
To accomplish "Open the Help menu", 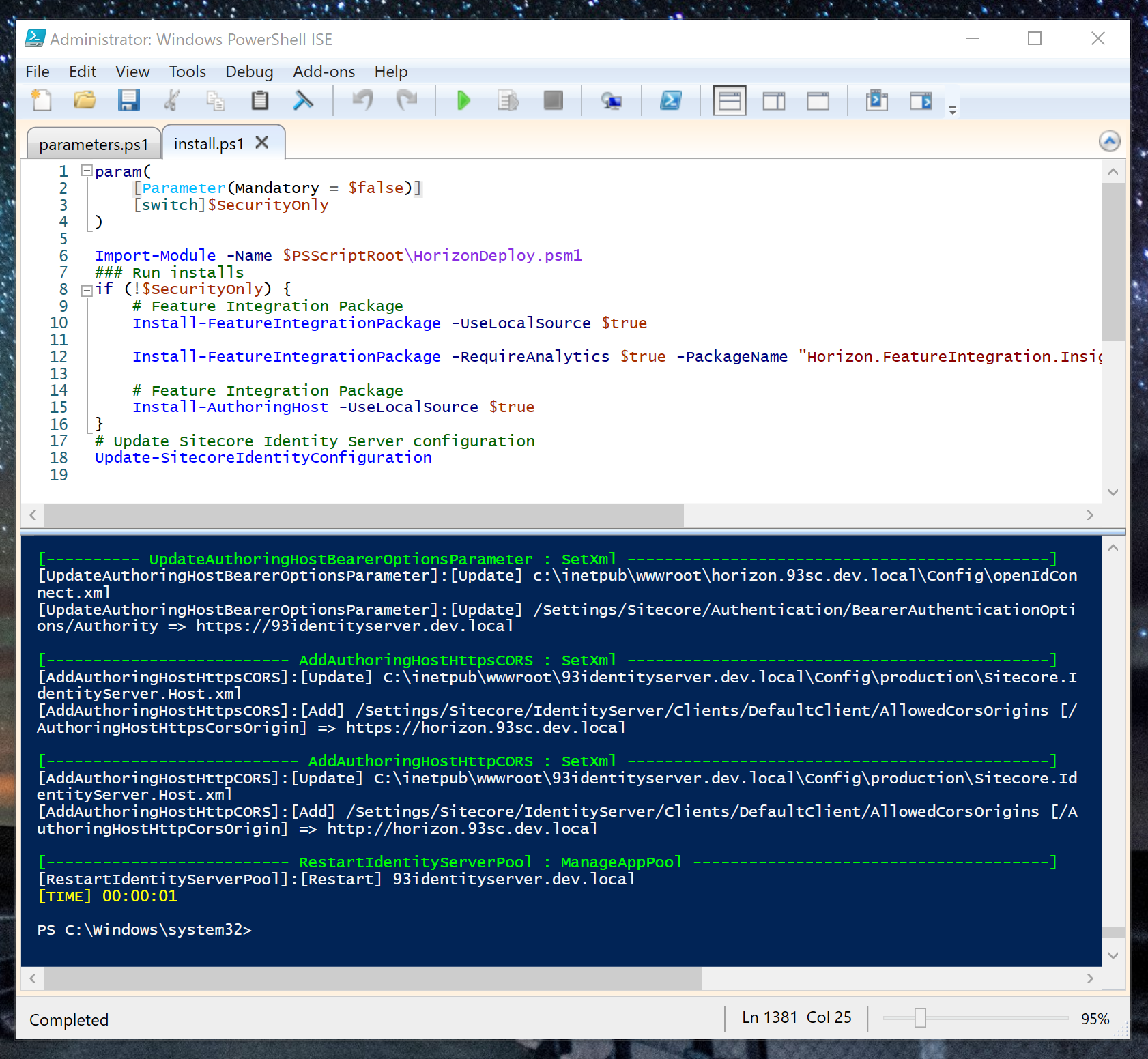I will click(391, 72).
